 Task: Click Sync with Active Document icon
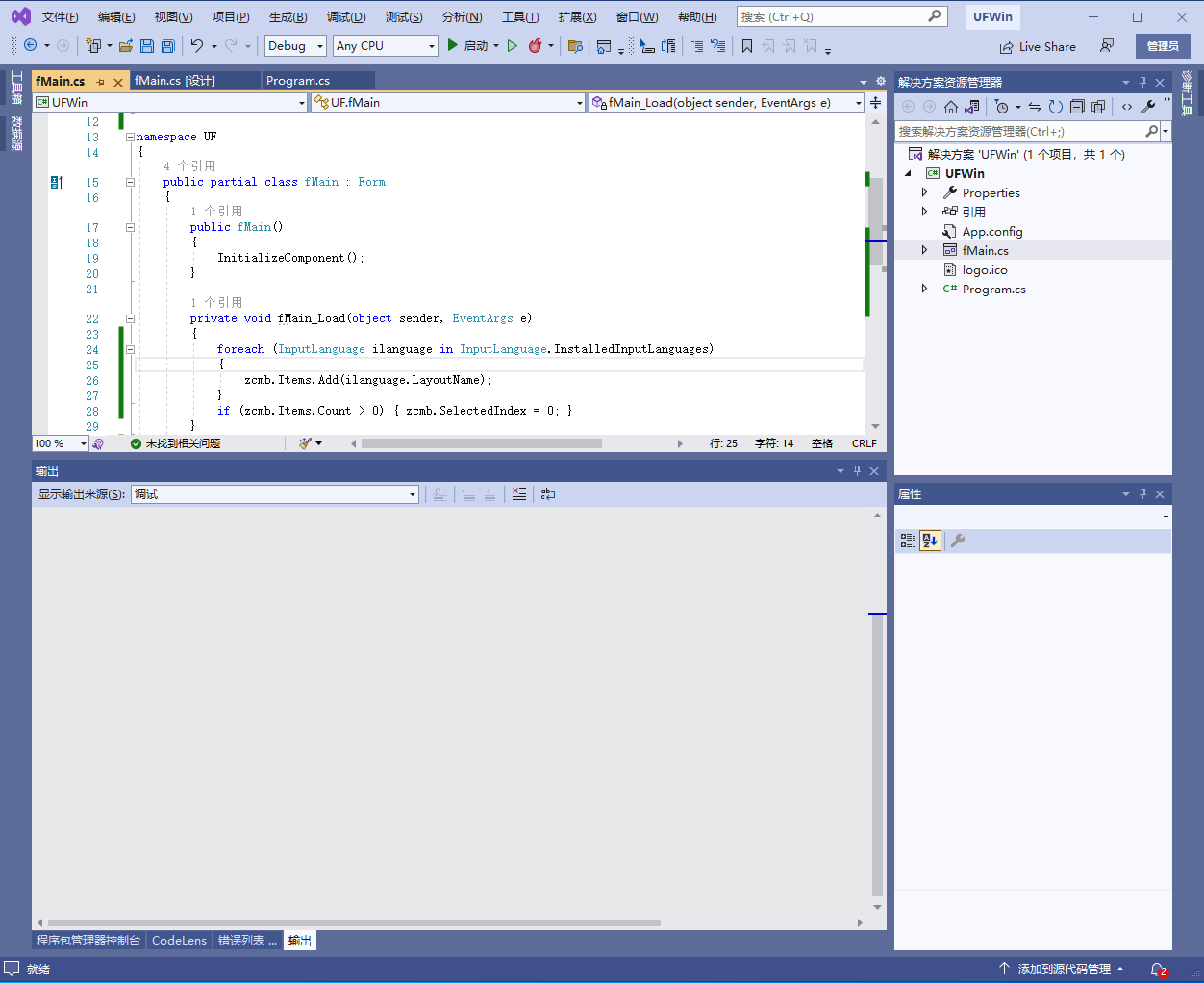[x=1035, y=107]
